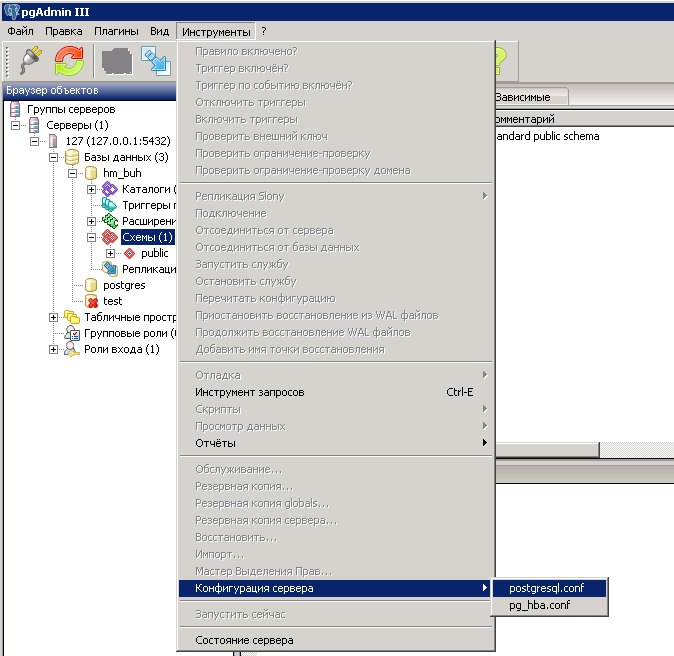Viewport: 674px width, 656px height.
Task: Click the Расширения green icon
Action: 110,221
